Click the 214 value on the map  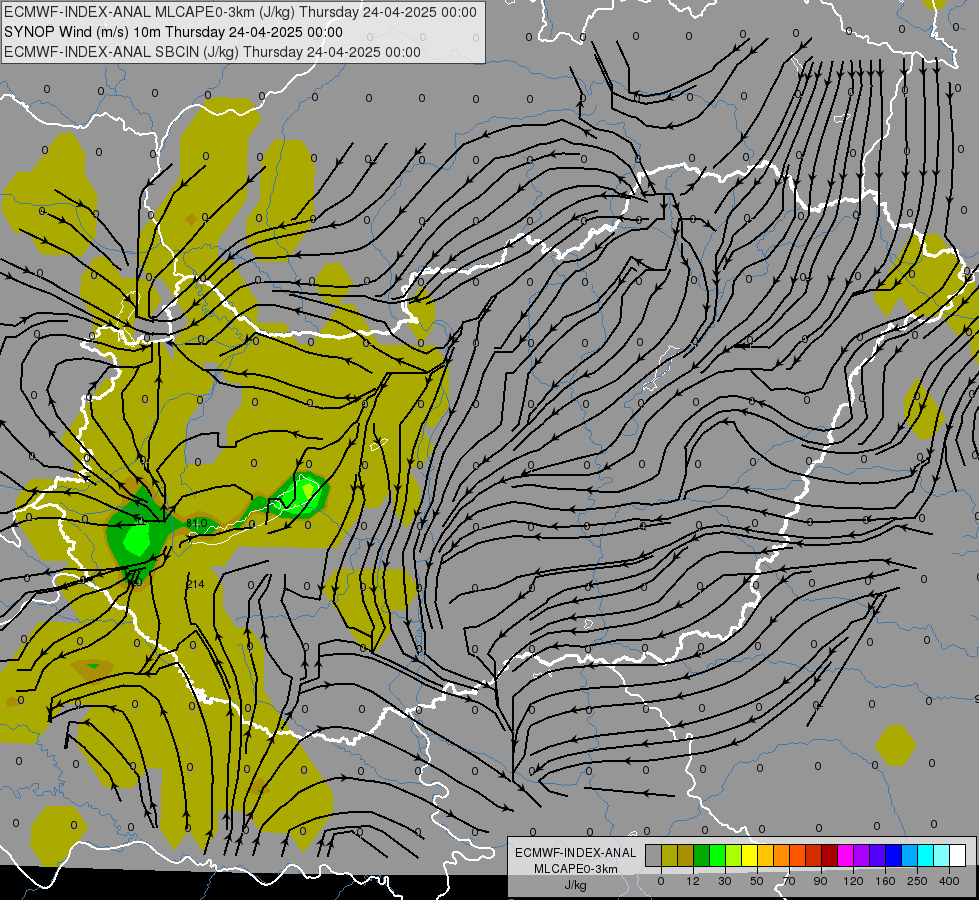coord(195,584)
